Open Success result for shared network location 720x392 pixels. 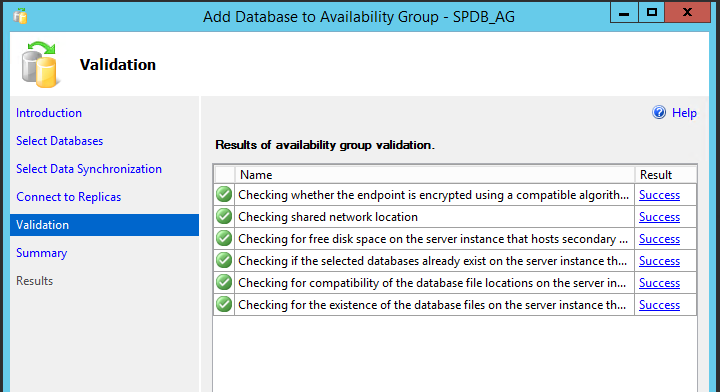pyautogui.click(x=659, y=217)
